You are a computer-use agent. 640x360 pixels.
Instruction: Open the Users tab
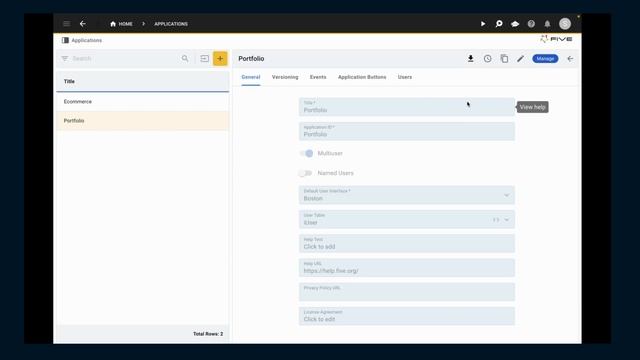pyautogui.click(x=405, y=77)
